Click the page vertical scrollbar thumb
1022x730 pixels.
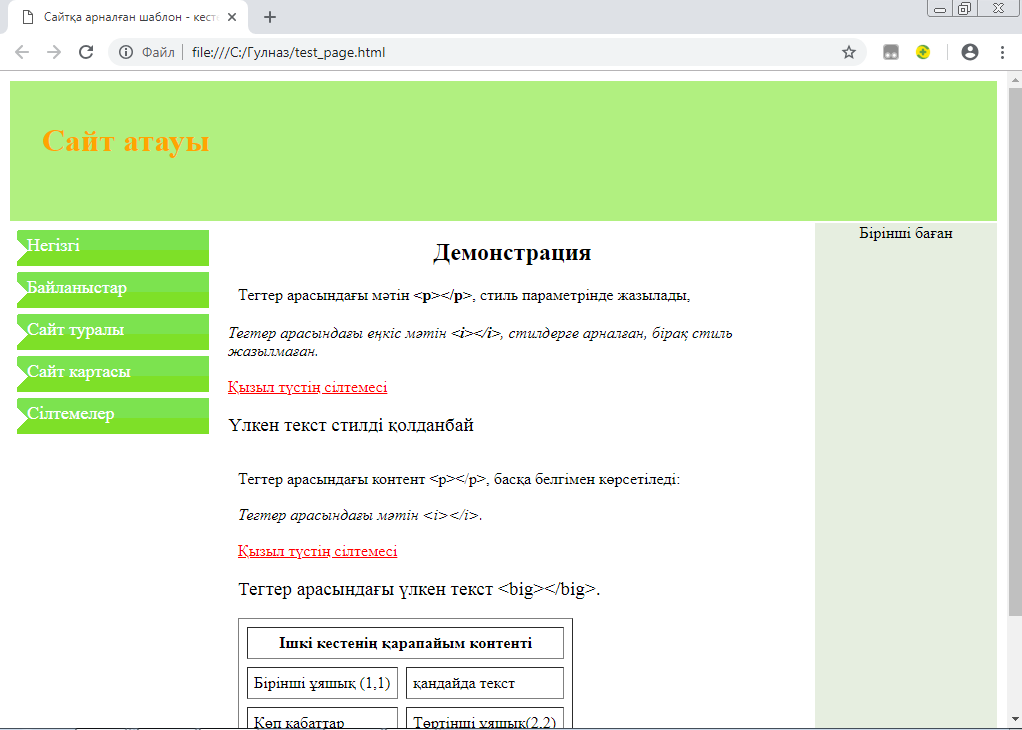click(x=1015, y=352)
